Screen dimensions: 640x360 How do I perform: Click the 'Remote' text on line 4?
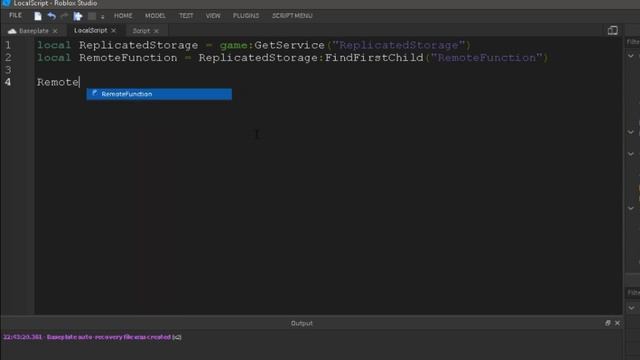[58, 82]
